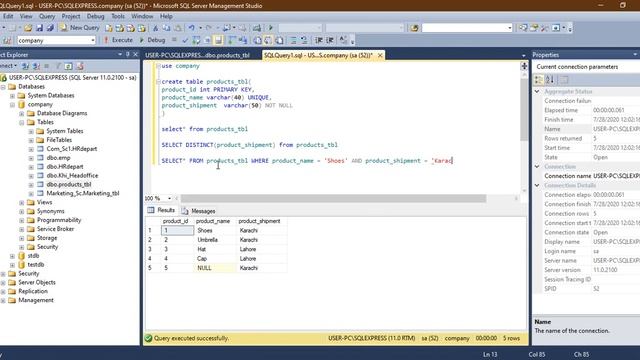Screen dimensions: 640x360
Task: Click the Copy icon in toolbar
Action: (x=167, y=28)
